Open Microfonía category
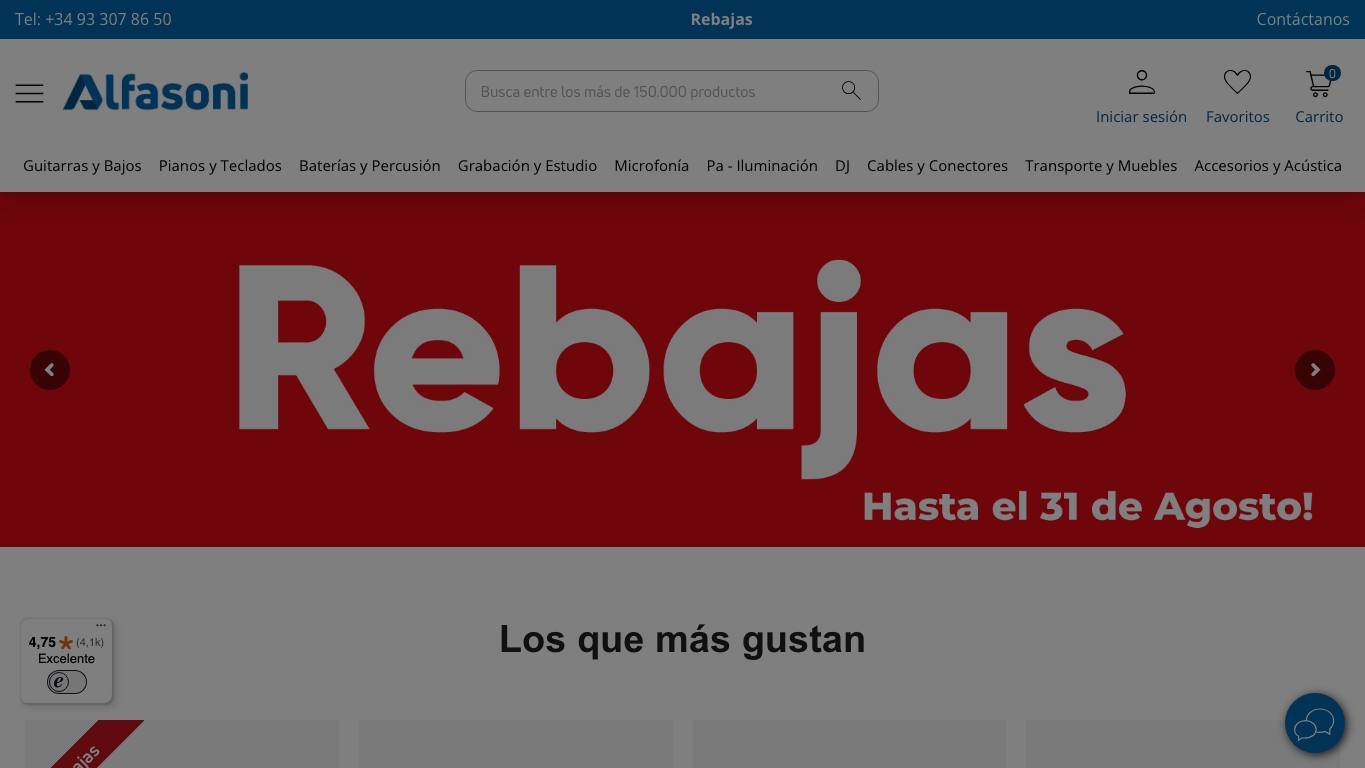Image resolution: width=1365 pixels, height=768 pixels. click(x=652, y=166)
